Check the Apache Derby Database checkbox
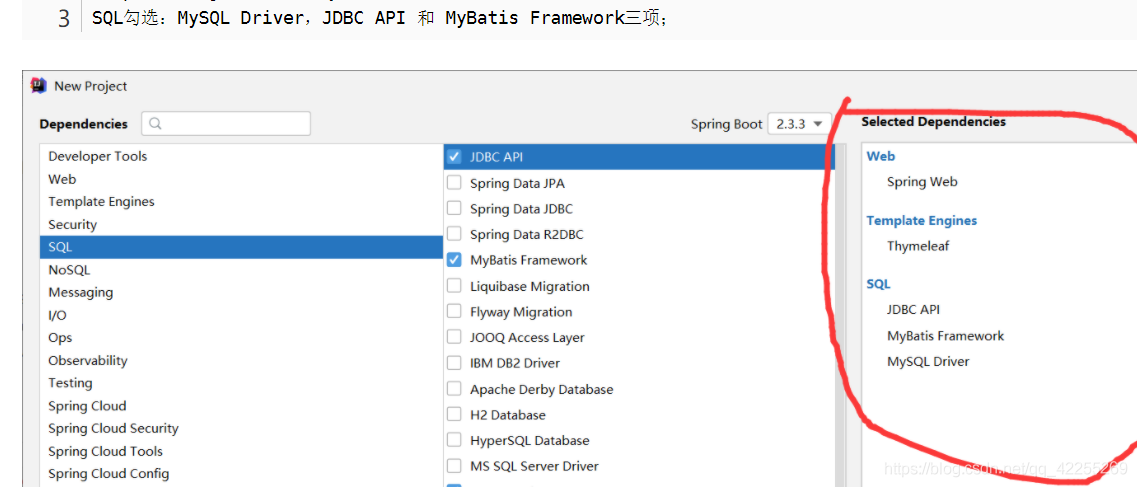Screen dimensions: 1137x487 click(x=454, y=388)
